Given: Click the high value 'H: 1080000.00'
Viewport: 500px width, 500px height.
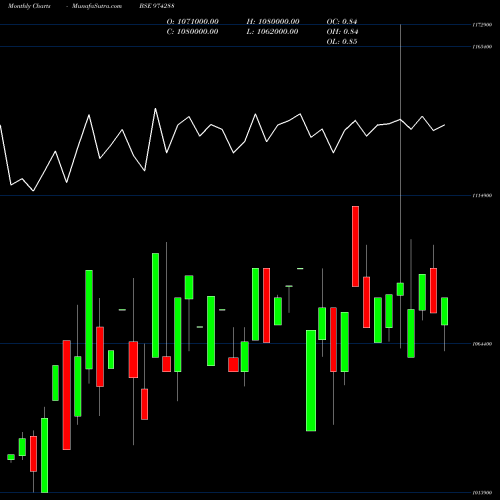Looking at the screenshot, I should (273, 21).
